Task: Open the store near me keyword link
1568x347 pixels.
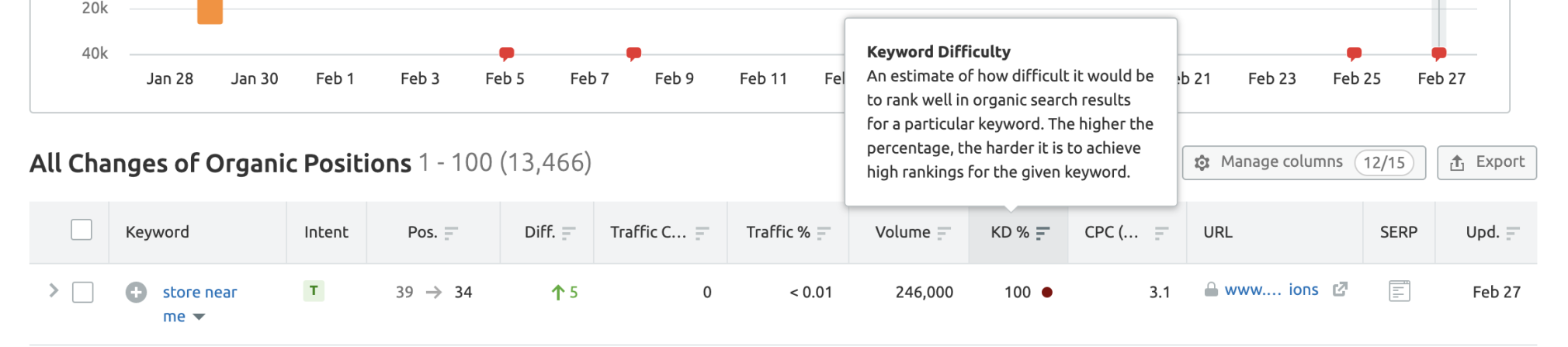Action: [199, 293]
